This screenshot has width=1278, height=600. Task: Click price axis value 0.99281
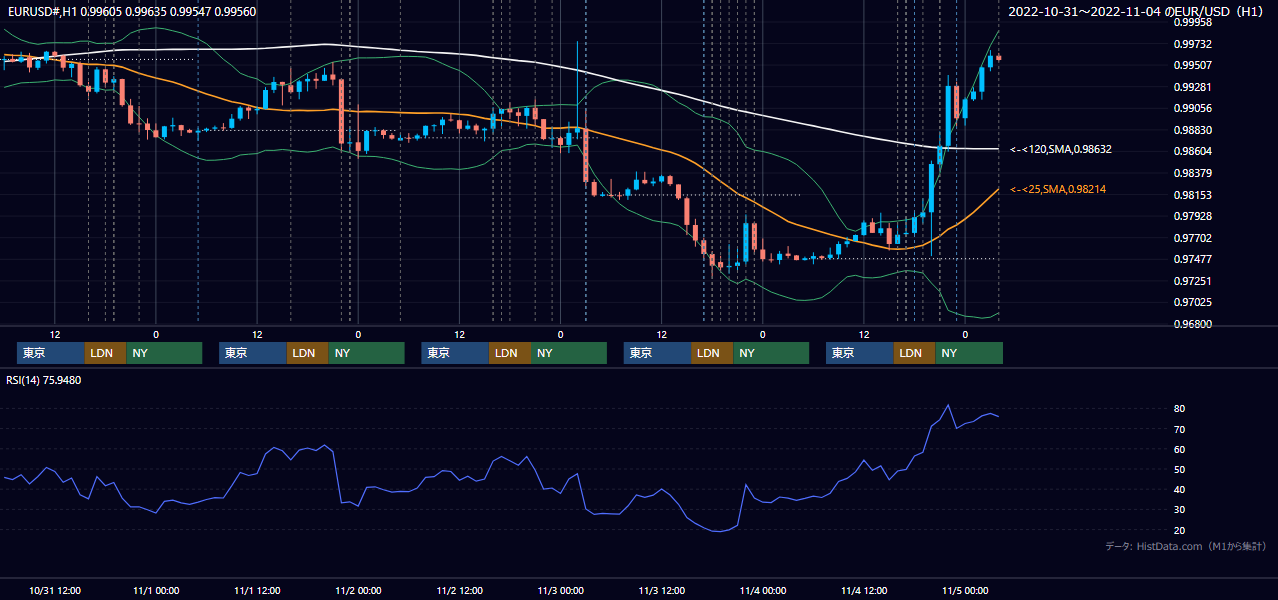tap(1192, 87)
